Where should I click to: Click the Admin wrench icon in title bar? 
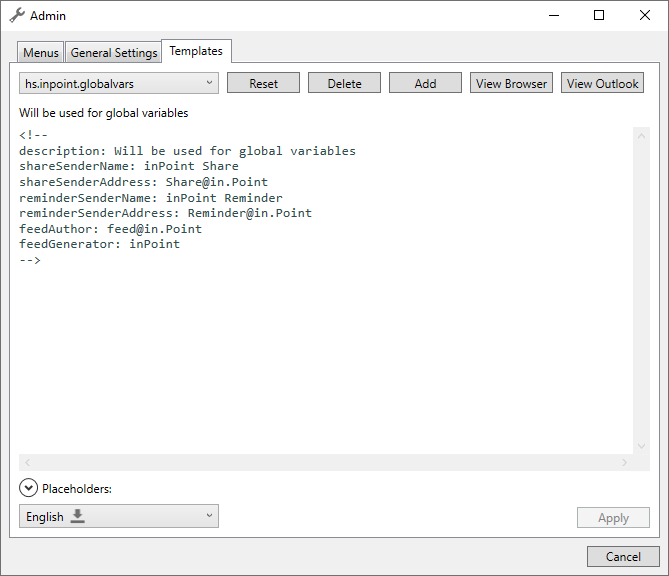click(17, 16)
